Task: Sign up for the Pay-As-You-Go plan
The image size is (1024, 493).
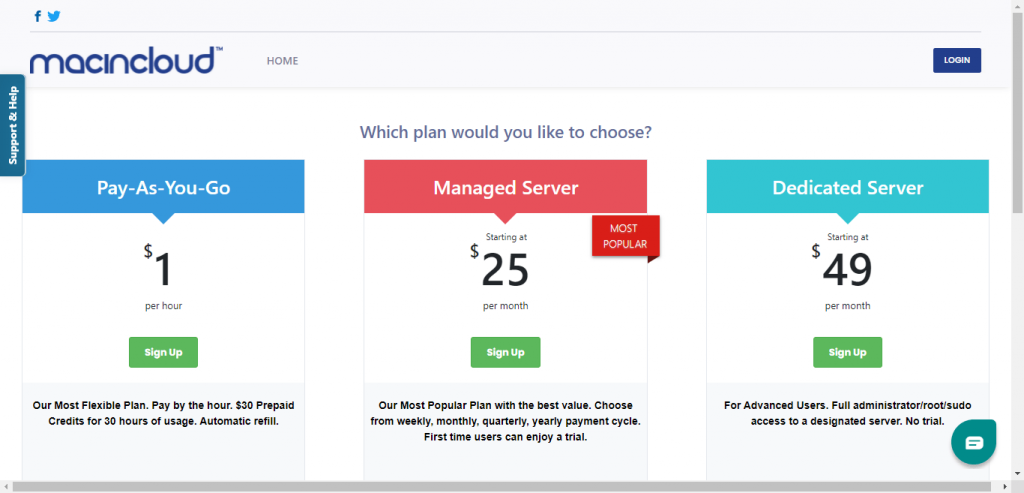Action: [x=163, y=353]
